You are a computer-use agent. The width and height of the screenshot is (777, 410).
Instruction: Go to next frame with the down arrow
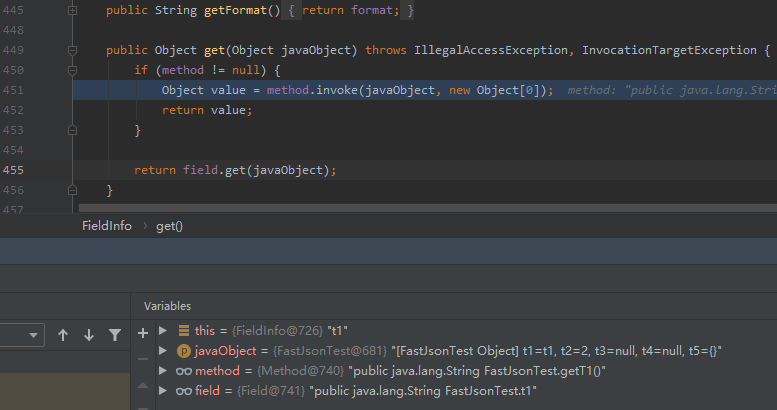89,335
